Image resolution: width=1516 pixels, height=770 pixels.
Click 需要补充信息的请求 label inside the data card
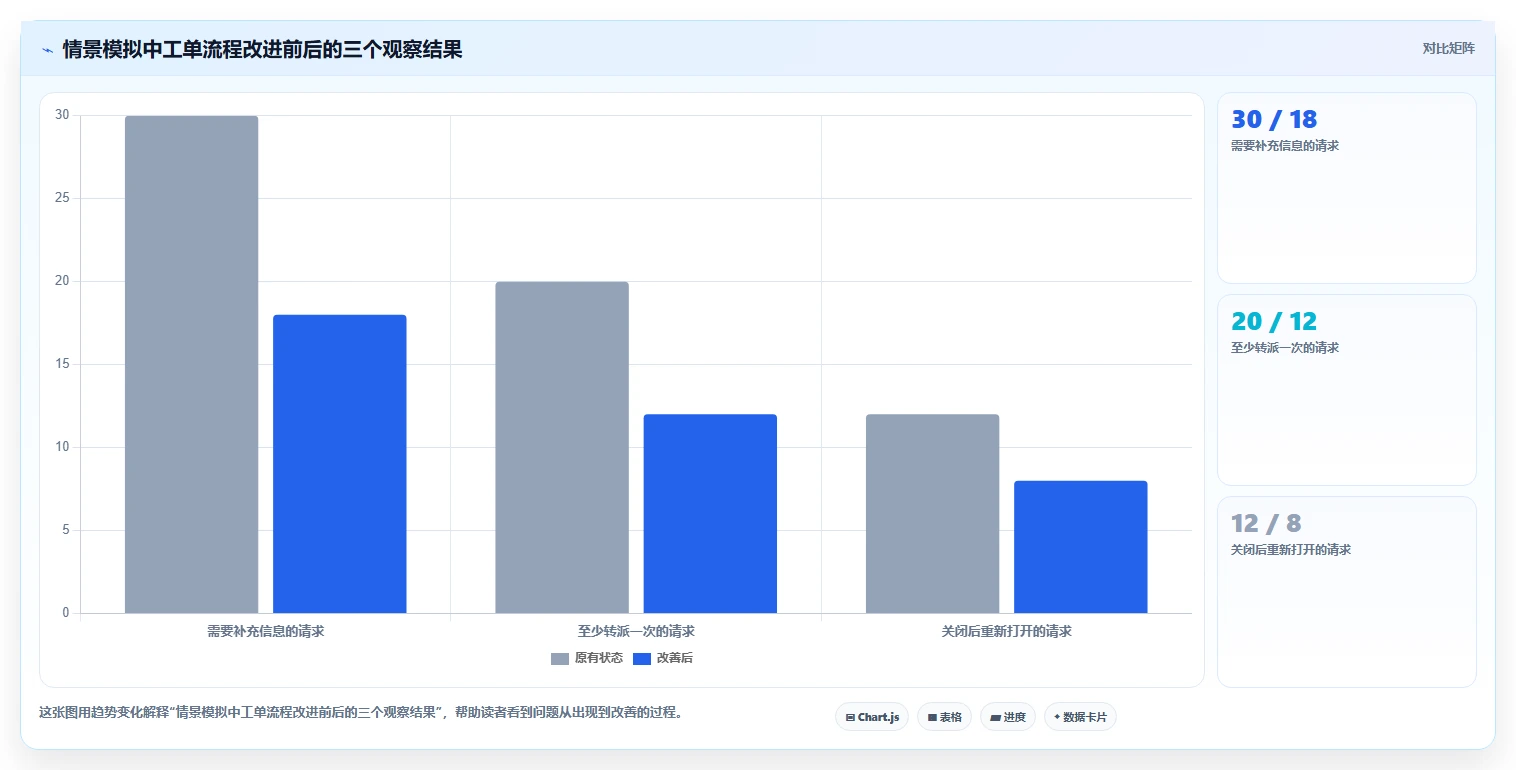[1284, 146]
